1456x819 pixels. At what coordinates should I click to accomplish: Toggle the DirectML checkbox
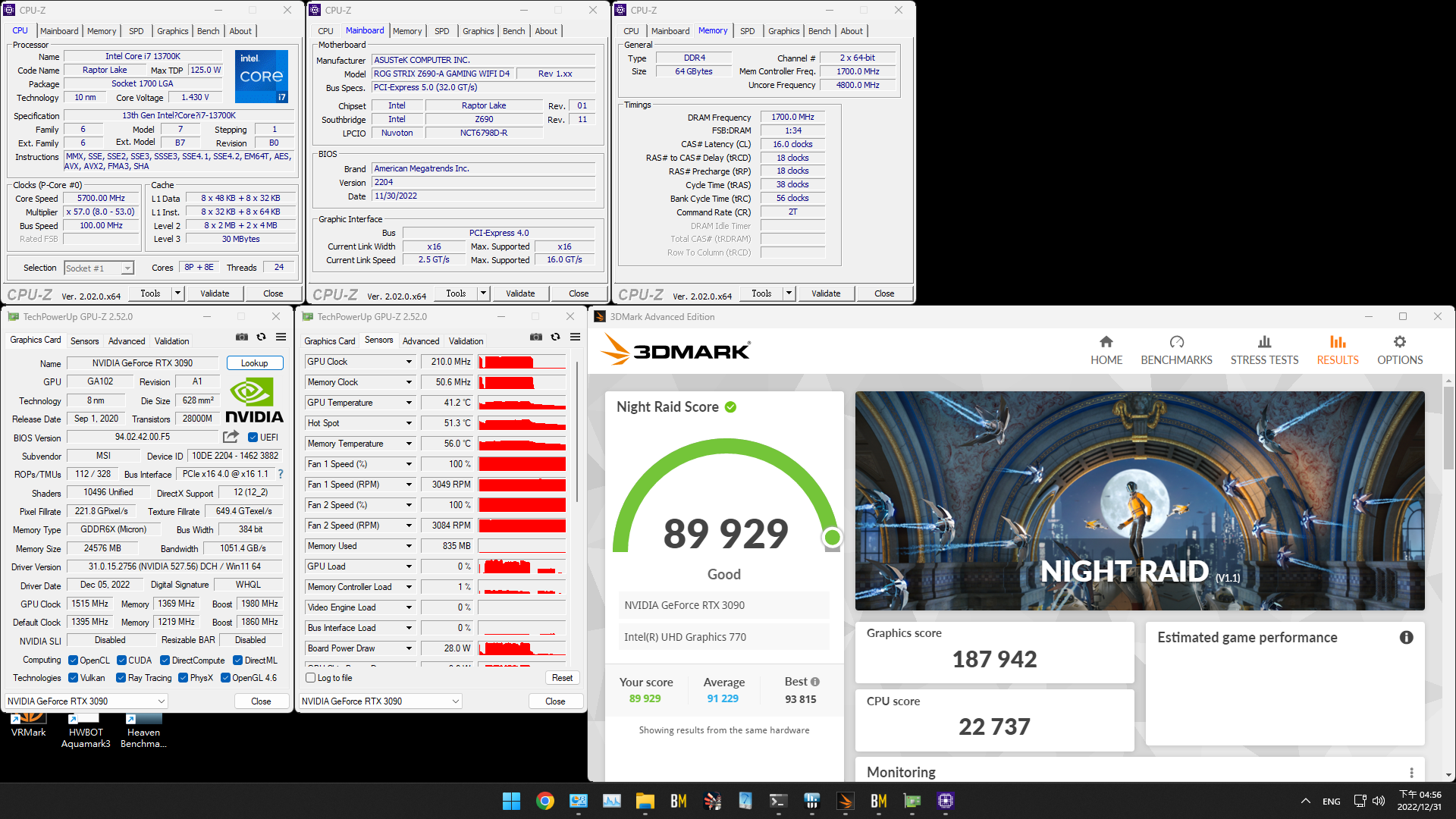tap(237, 661)
